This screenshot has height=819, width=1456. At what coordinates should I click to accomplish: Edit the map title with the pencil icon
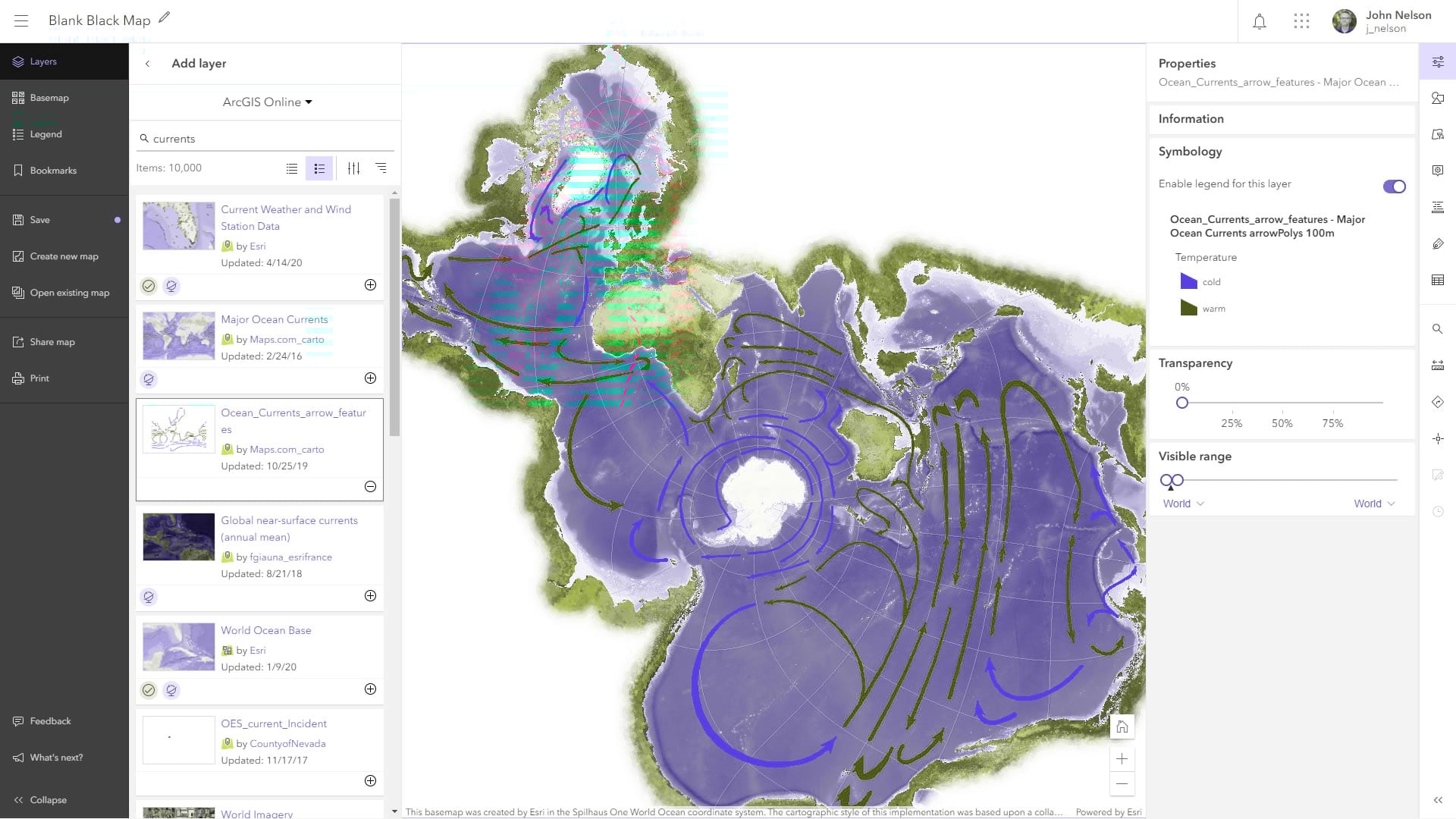coord(165,17)
